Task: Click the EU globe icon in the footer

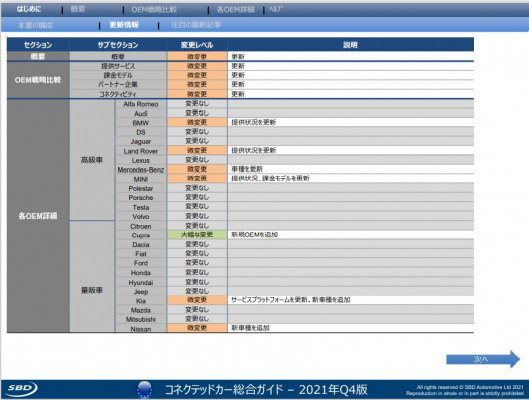Action: pyautogui.click(x=145, y=390)
